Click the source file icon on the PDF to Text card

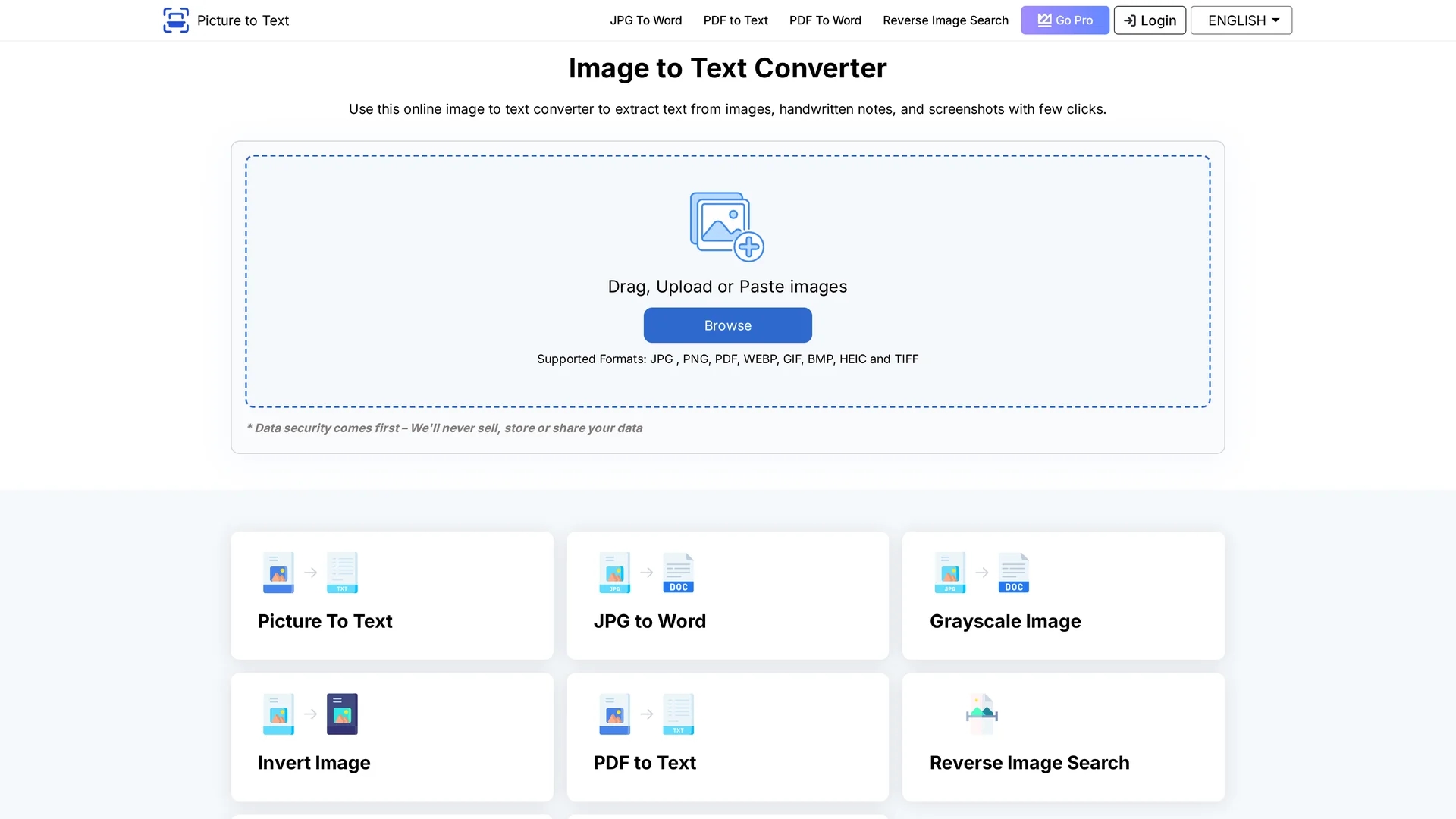point(614,714)
